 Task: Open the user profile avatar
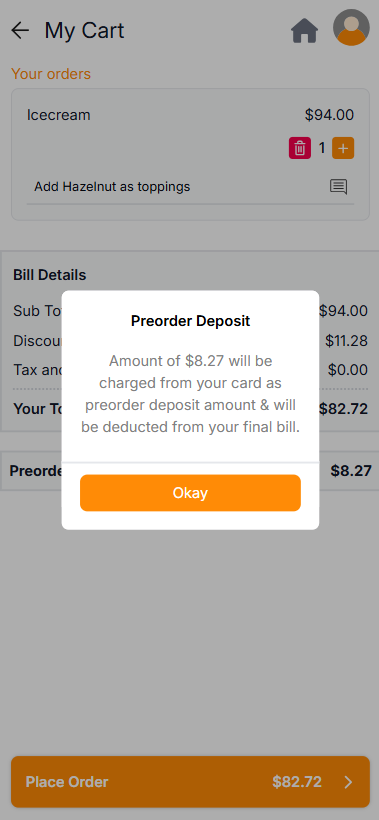[x=351, y=28]
